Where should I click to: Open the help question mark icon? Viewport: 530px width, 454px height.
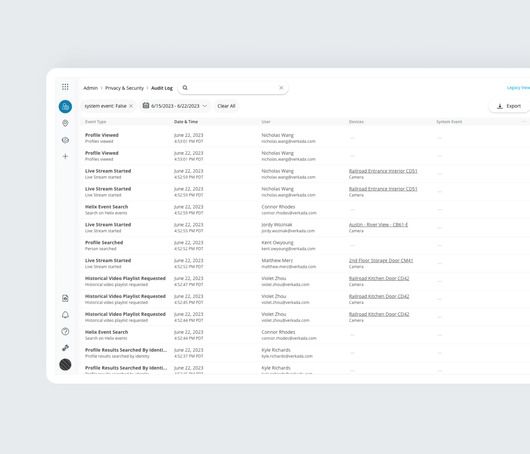pos(65,331)
